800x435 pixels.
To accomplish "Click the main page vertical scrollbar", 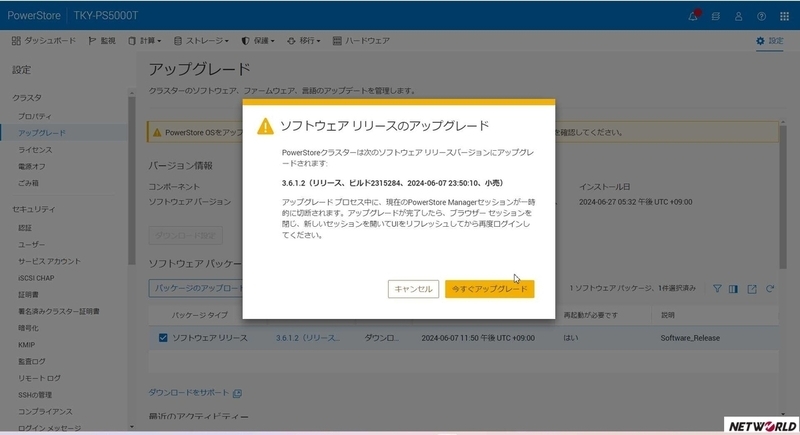I will pyautogui.click(x=783, y=196).
